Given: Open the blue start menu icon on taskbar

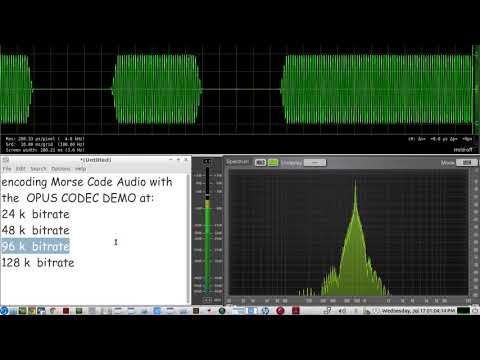Looking at the screenshot, I should click(4, 311).
